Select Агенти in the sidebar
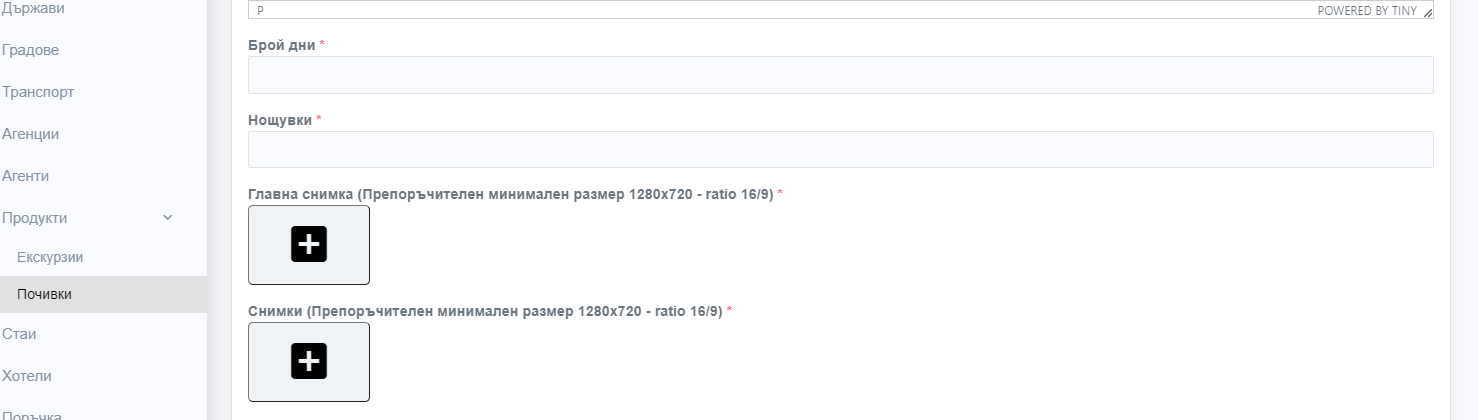 (x=26, y=176)
